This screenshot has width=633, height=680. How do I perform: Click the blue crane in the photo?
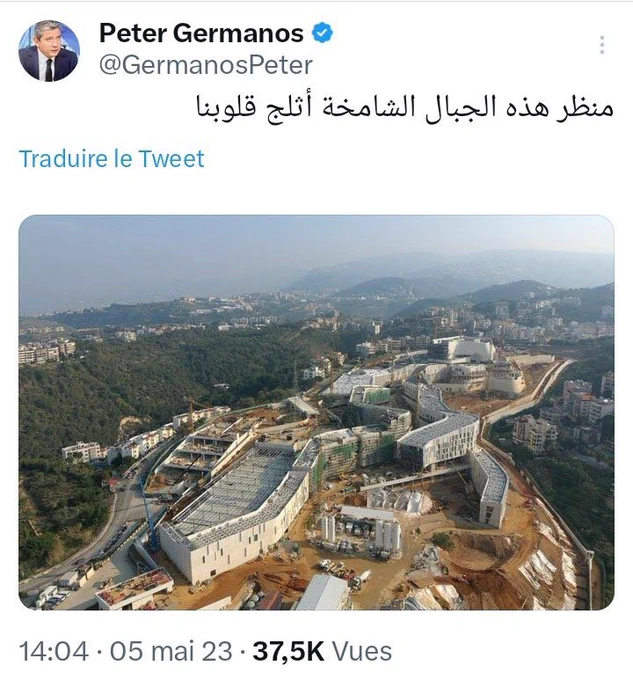pos(147,514)
